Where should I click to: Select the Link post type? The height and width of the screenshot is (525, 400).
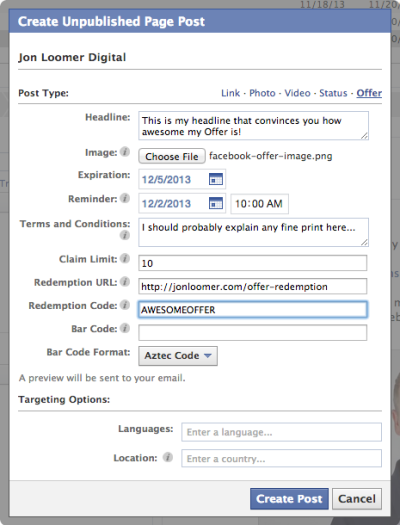pos(231,93)
